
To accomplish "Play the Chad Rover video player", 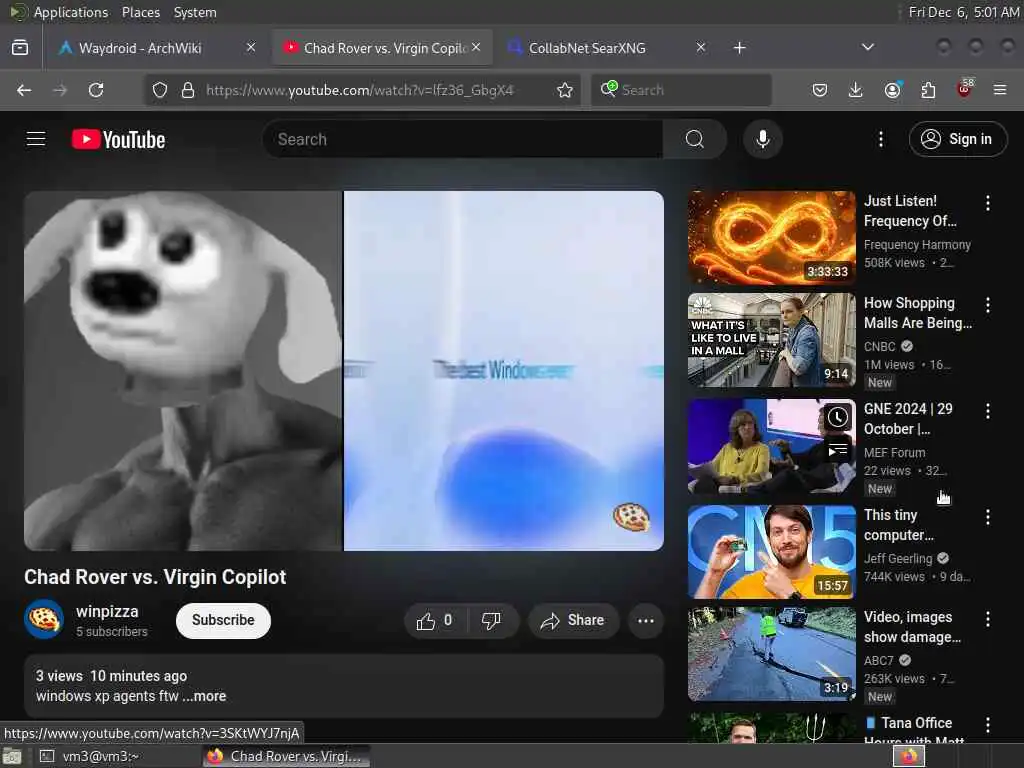I will click(x=344, y=370).
